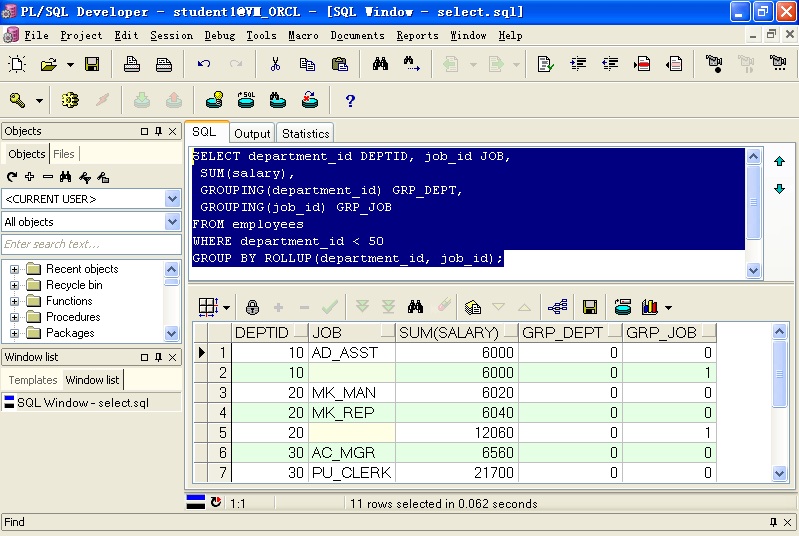This screenshot has height=536, width=799.
Task: Open the File menu
Action: click(37, 35)
